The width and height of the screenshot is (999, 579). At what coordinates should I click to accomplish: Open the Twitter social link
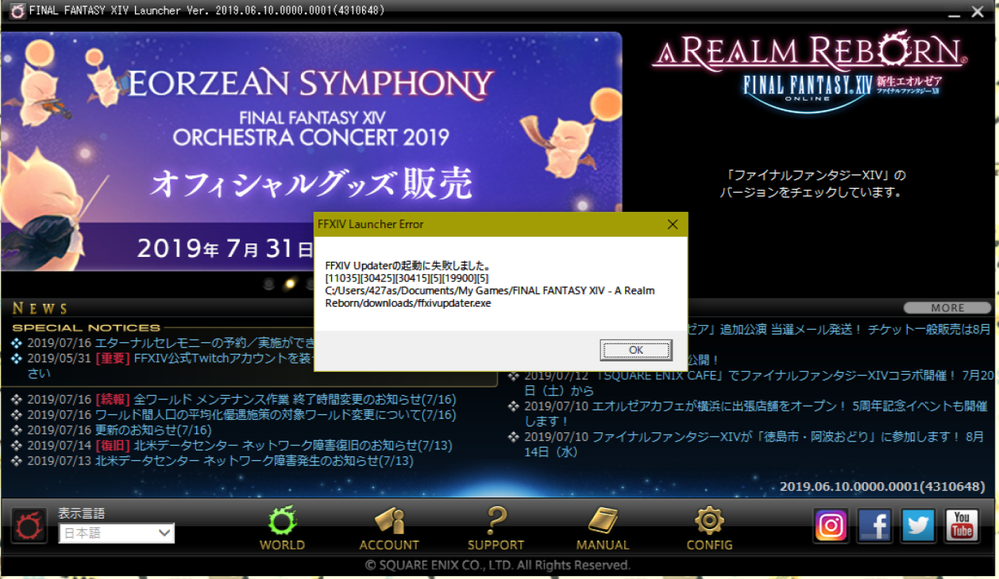pos(918,525)
